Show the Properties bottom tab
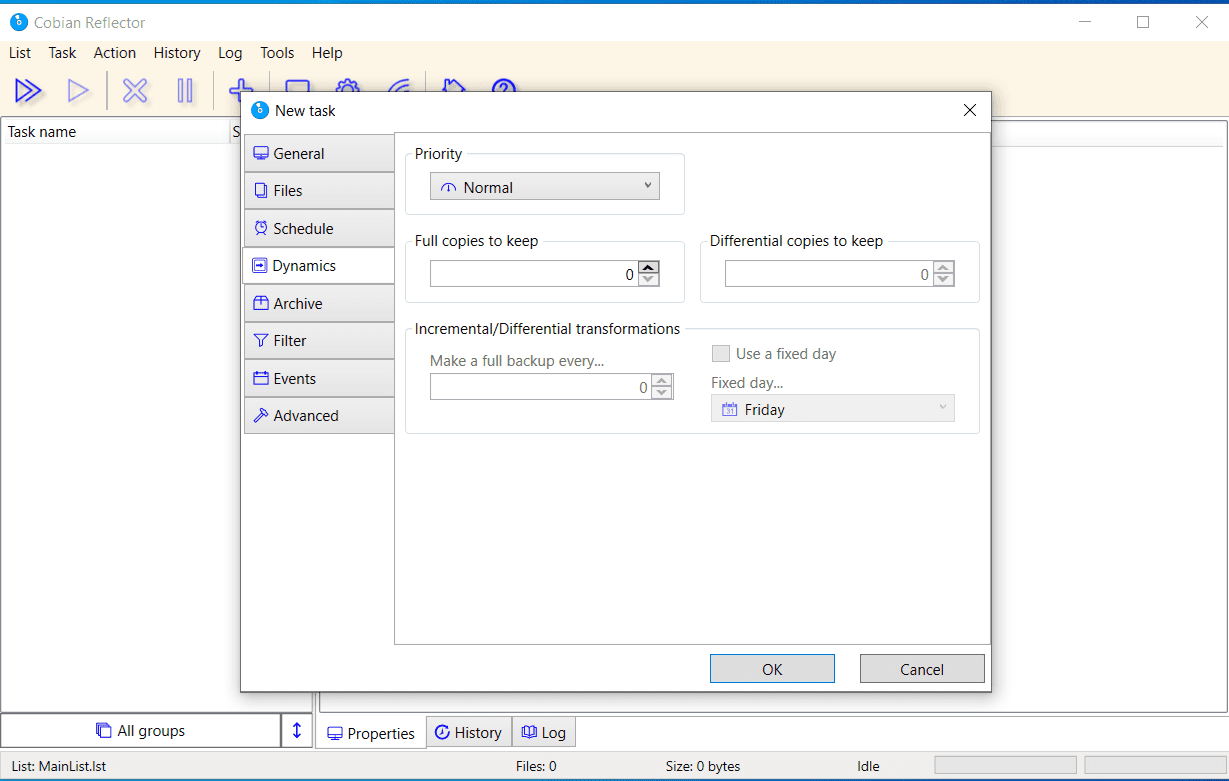This screenshot has width=1229, height=781. pos(371,733)
